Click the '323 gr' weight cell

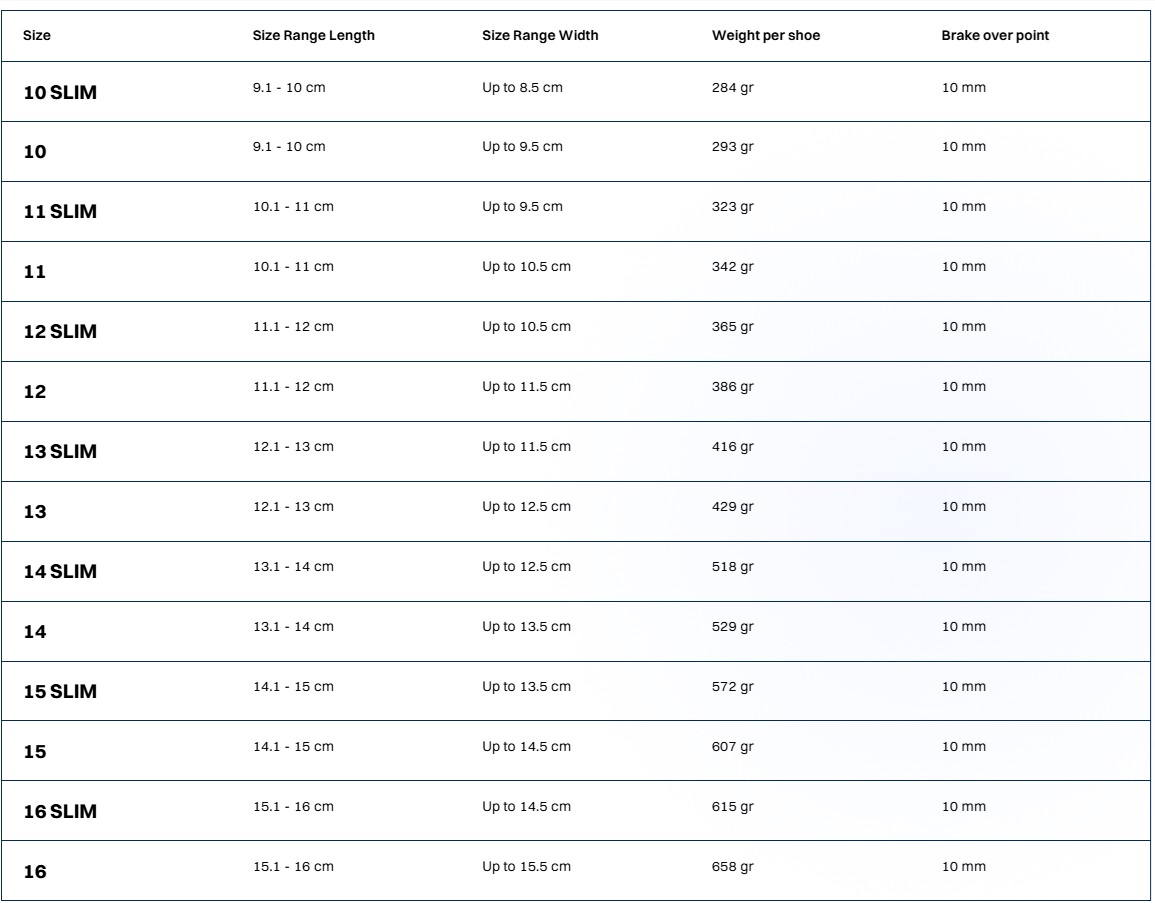(x=732, y=207)
